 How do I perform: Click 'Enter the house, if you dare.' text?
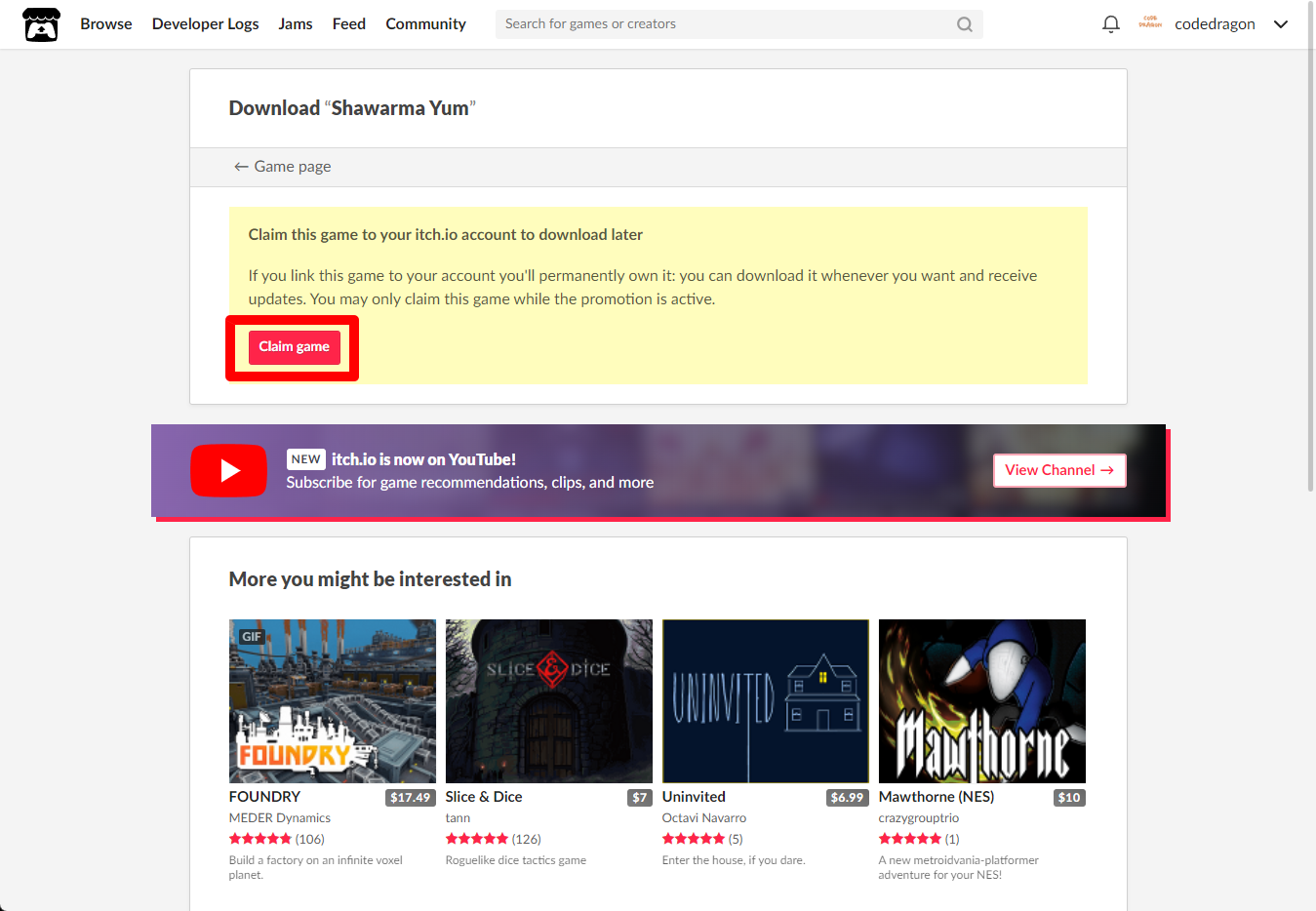tap(734, 860)
